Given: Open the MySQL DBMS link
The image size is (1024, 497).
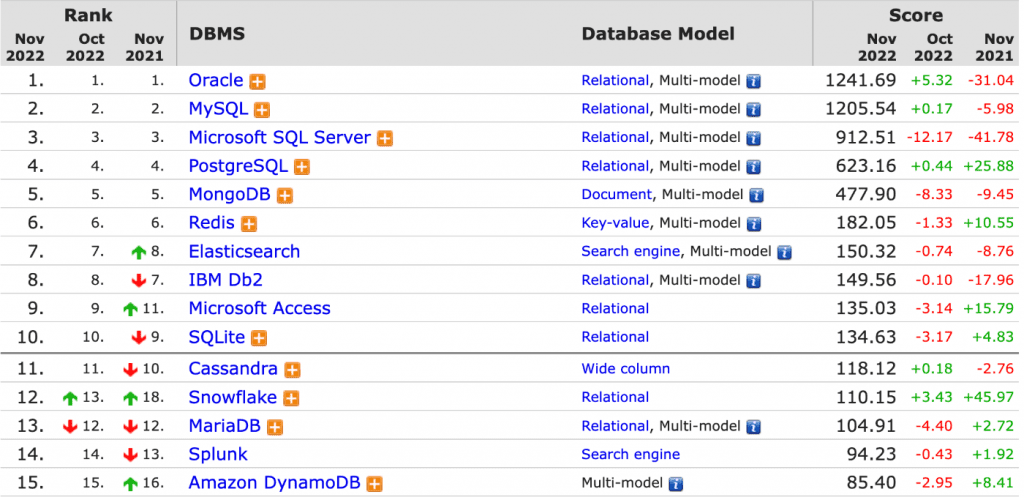Looking at the screenshot, I should tap(218, 108).
